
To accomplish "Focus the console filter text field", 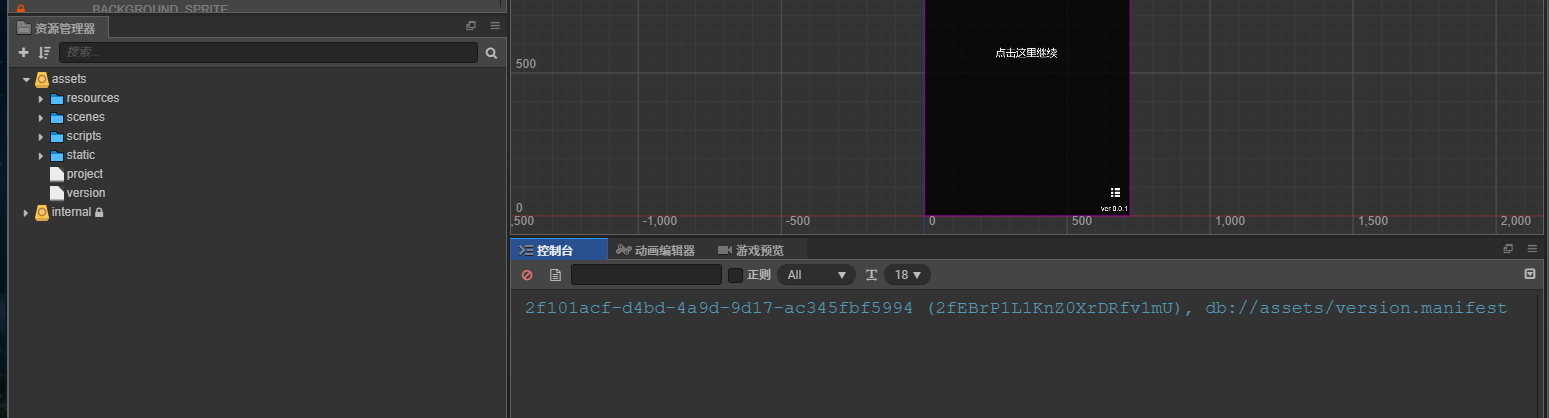I will (646, 275).
